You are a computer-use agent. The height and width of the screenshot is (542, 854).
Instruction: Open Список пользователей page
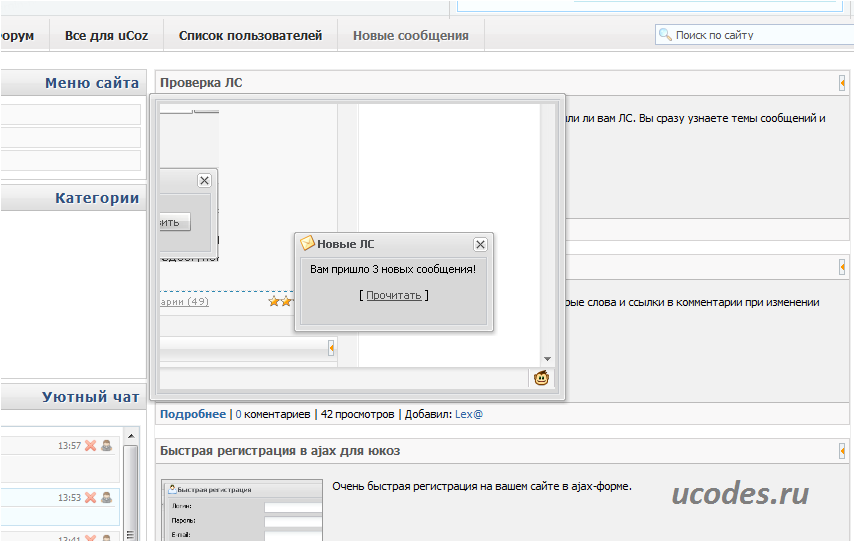point(251,35)
